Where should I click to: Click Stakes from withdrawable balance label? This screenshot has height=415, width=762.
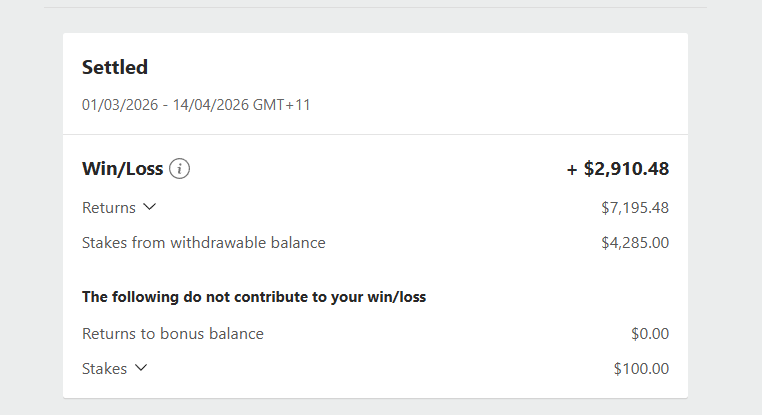(x=204, y=242)
